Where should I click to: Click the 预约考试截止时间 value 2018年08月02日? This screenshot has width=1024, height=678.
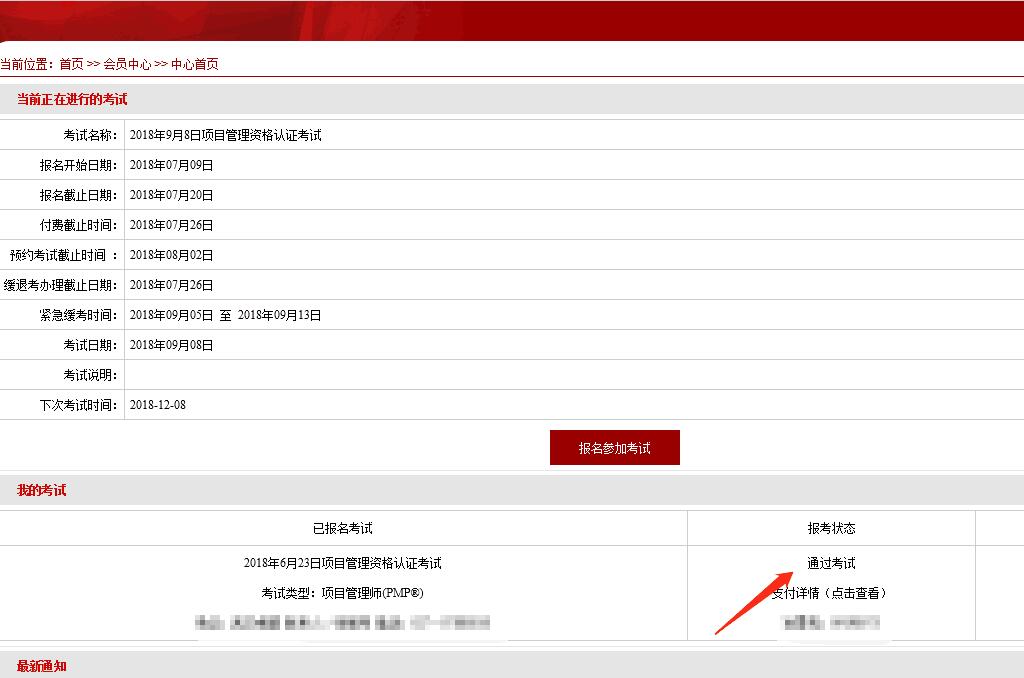pyautogui.click(x=171, y=255)
